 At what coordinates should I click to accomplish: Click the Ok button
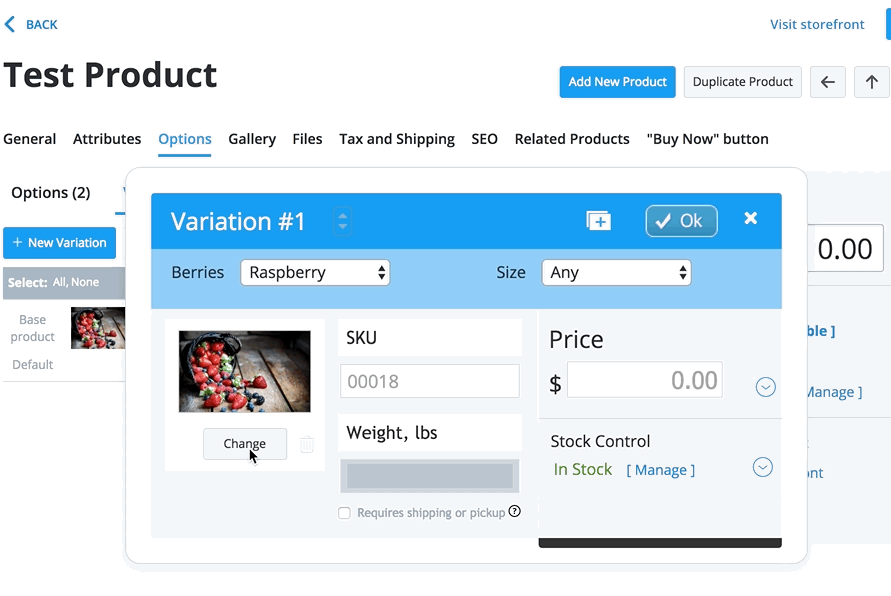[681, 221]
